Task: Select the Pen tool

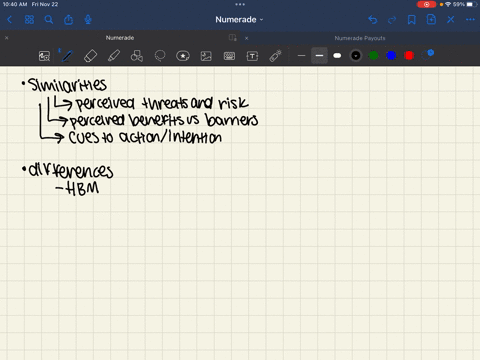Action: point(67,56)
